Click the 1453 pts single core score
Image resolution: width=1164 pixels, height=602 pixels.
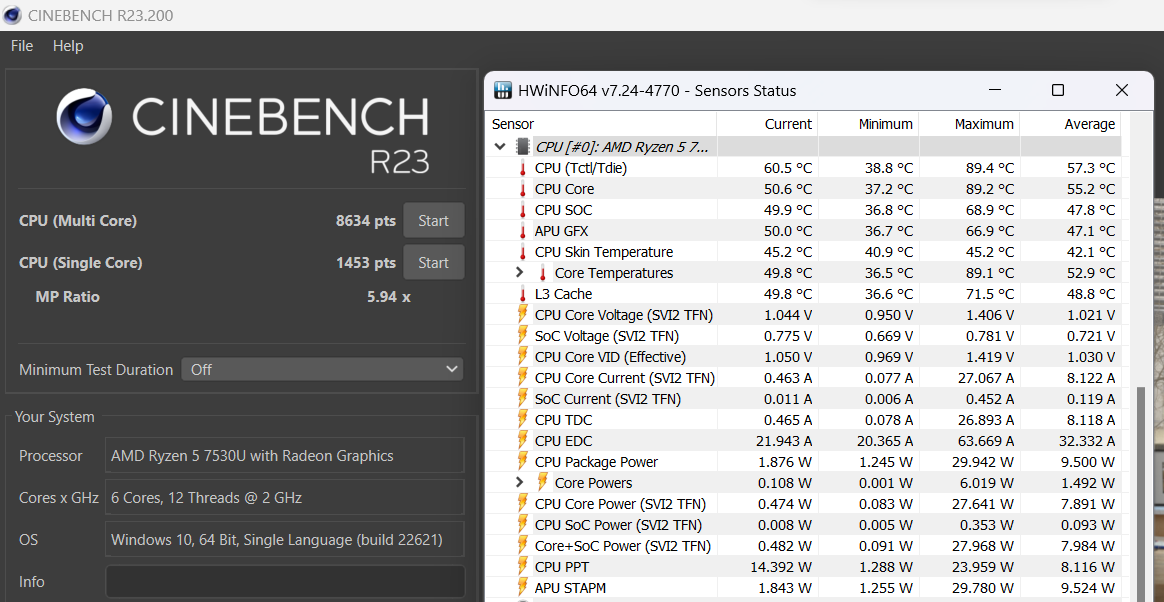365,263
